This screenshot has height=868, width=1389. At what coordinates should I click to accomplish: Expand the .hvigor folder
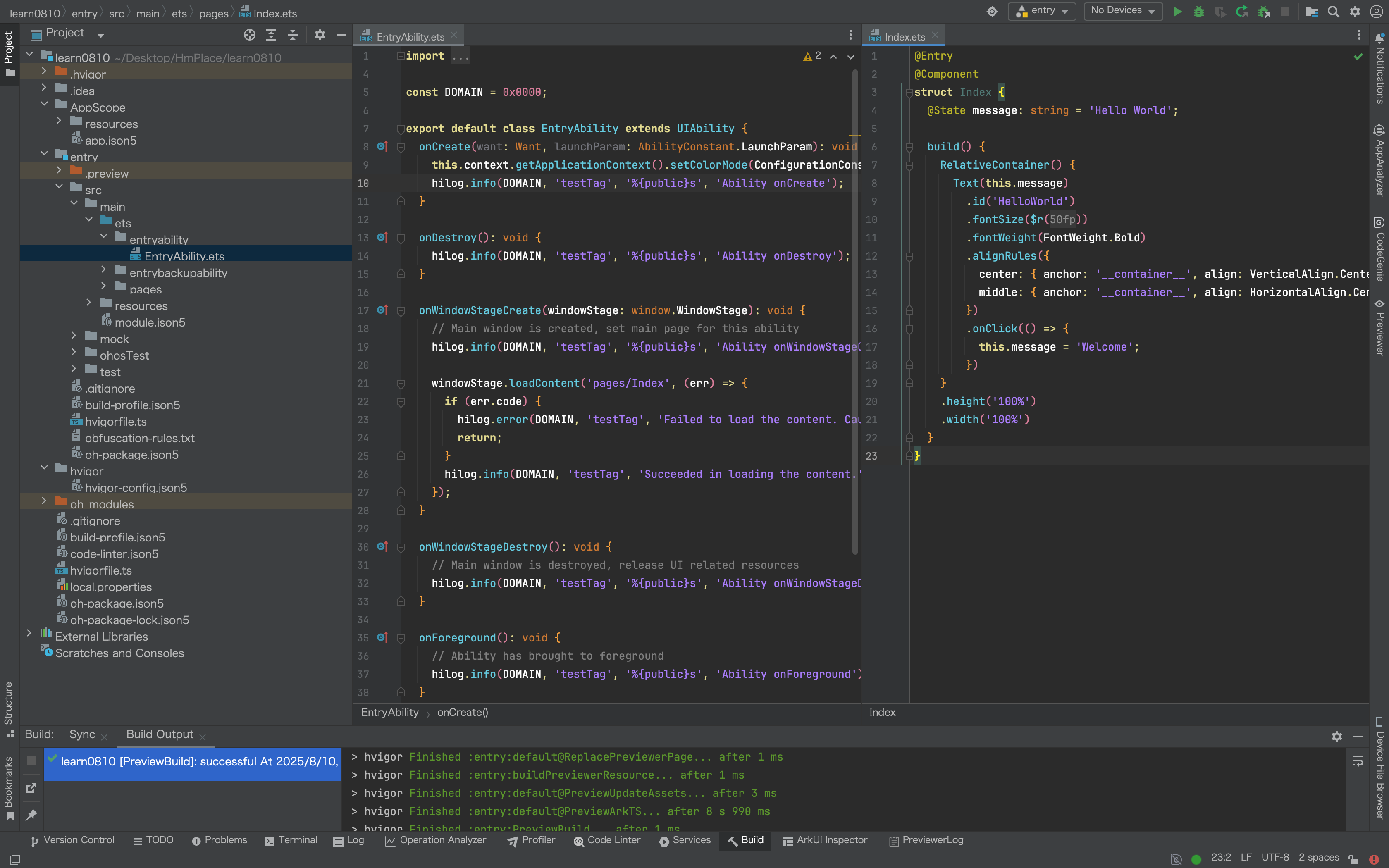coord(44,71)
